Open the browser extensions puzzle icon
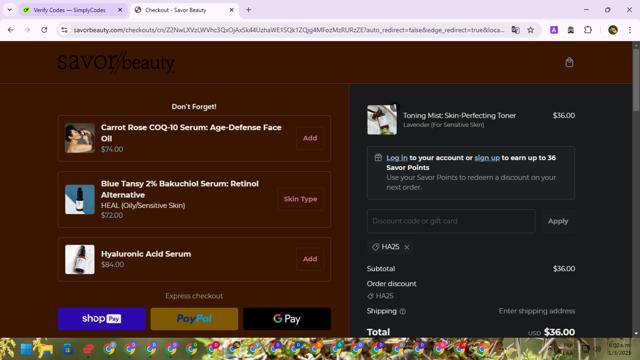Viewport: 640px width, 360px height. [588, 30]
